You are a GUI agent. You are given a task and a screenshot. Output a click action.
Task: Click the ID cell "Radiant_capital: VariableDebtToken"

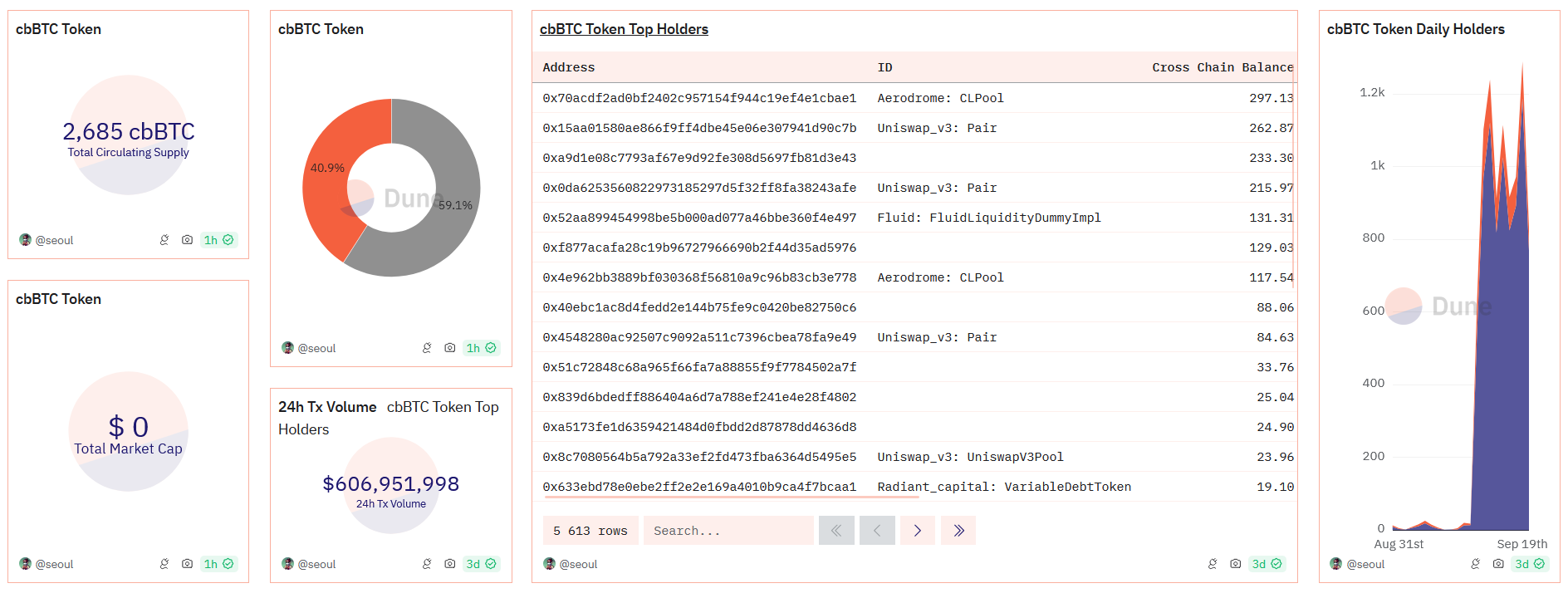click(x=1004, y=487)
